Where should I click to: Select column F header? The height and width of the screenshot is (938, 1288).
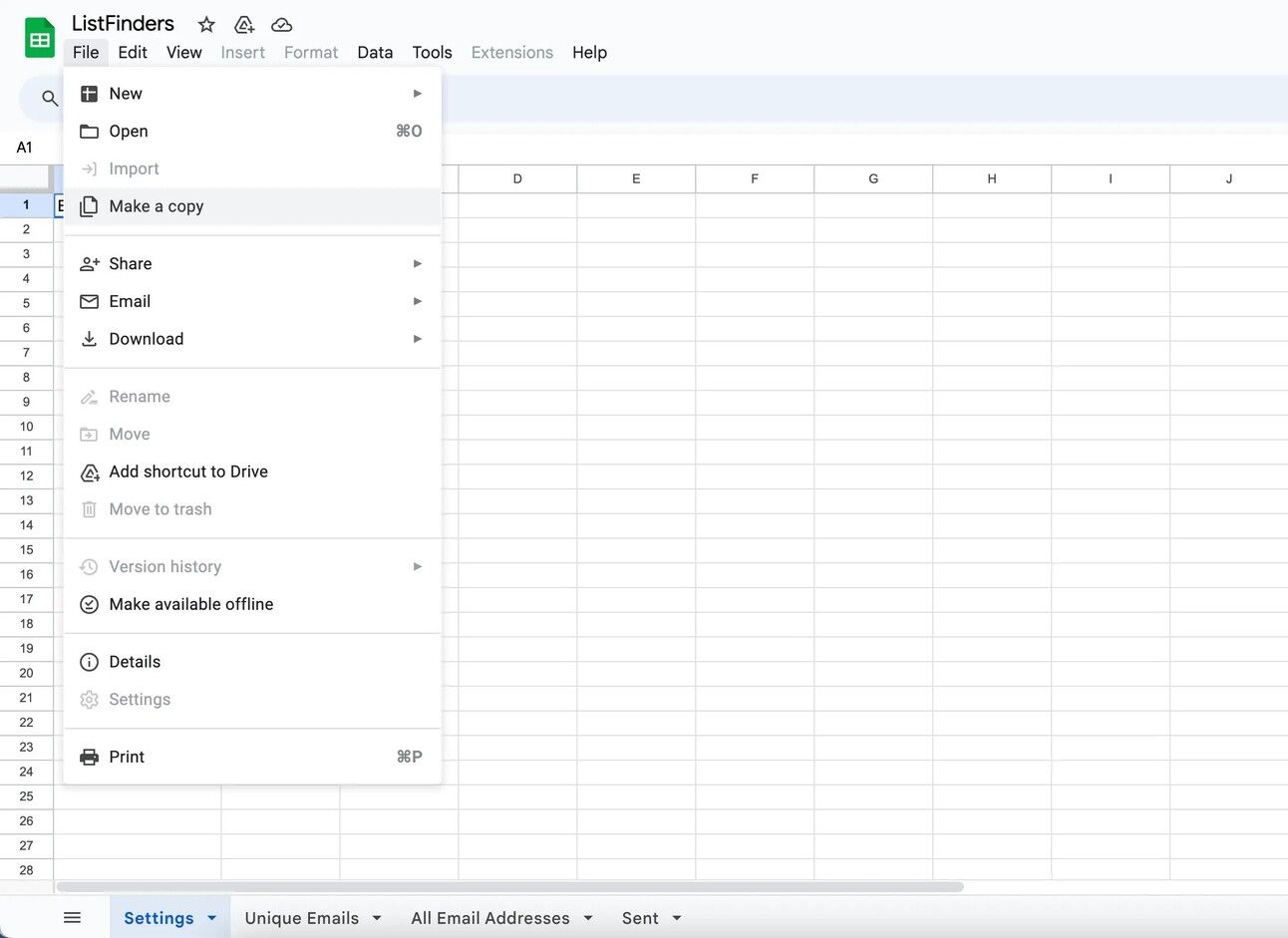point(755,179)
